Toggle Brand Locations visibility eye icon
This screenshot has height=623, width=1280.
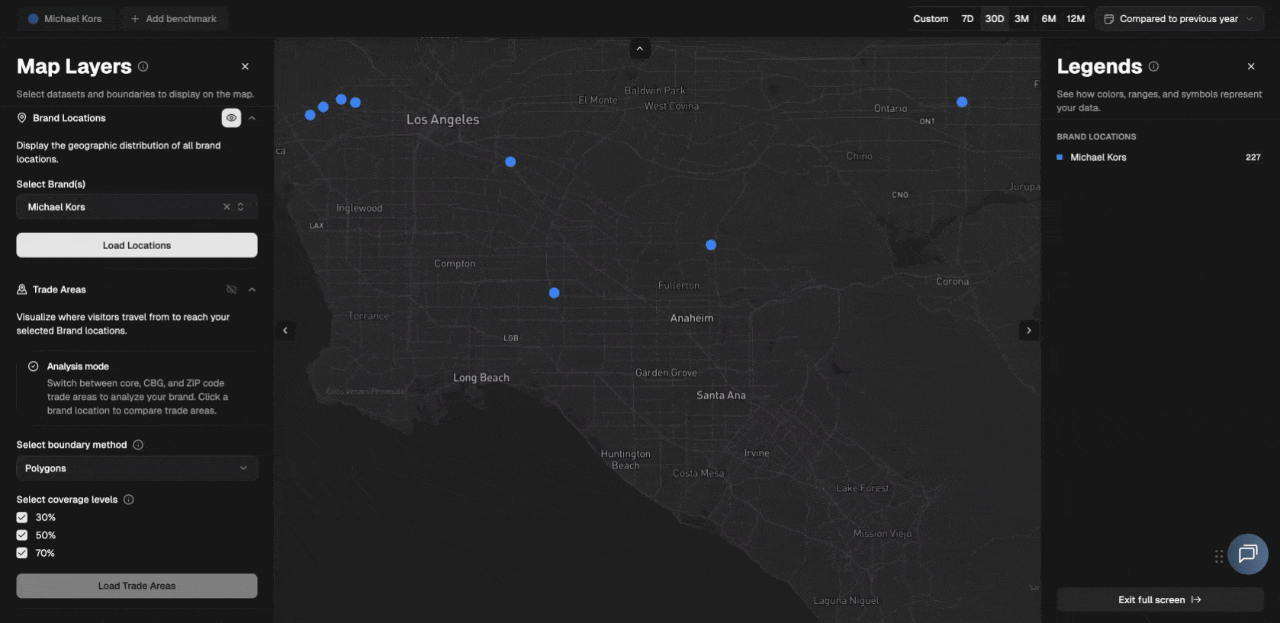tap(231, 117)
